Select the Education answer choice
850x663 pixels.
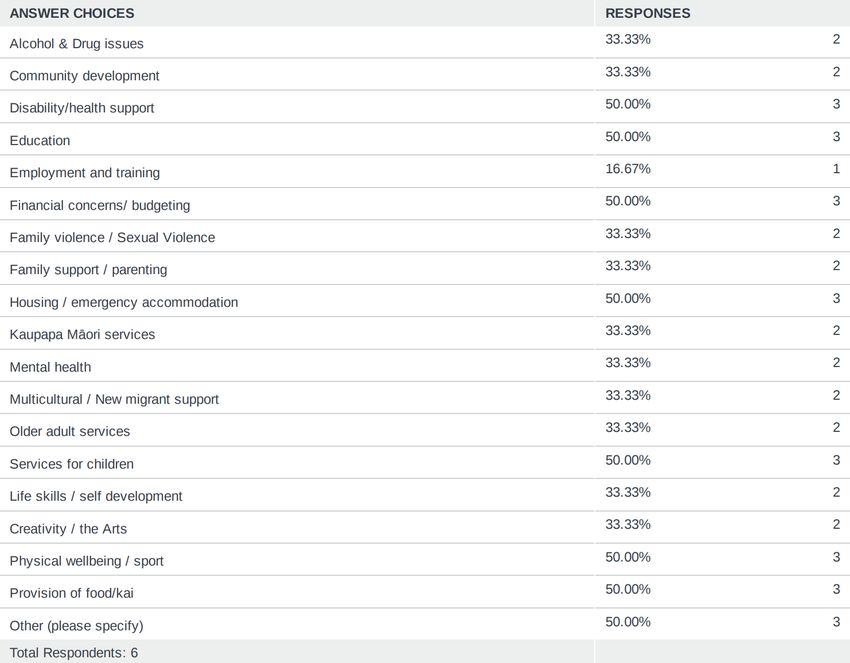40,140
